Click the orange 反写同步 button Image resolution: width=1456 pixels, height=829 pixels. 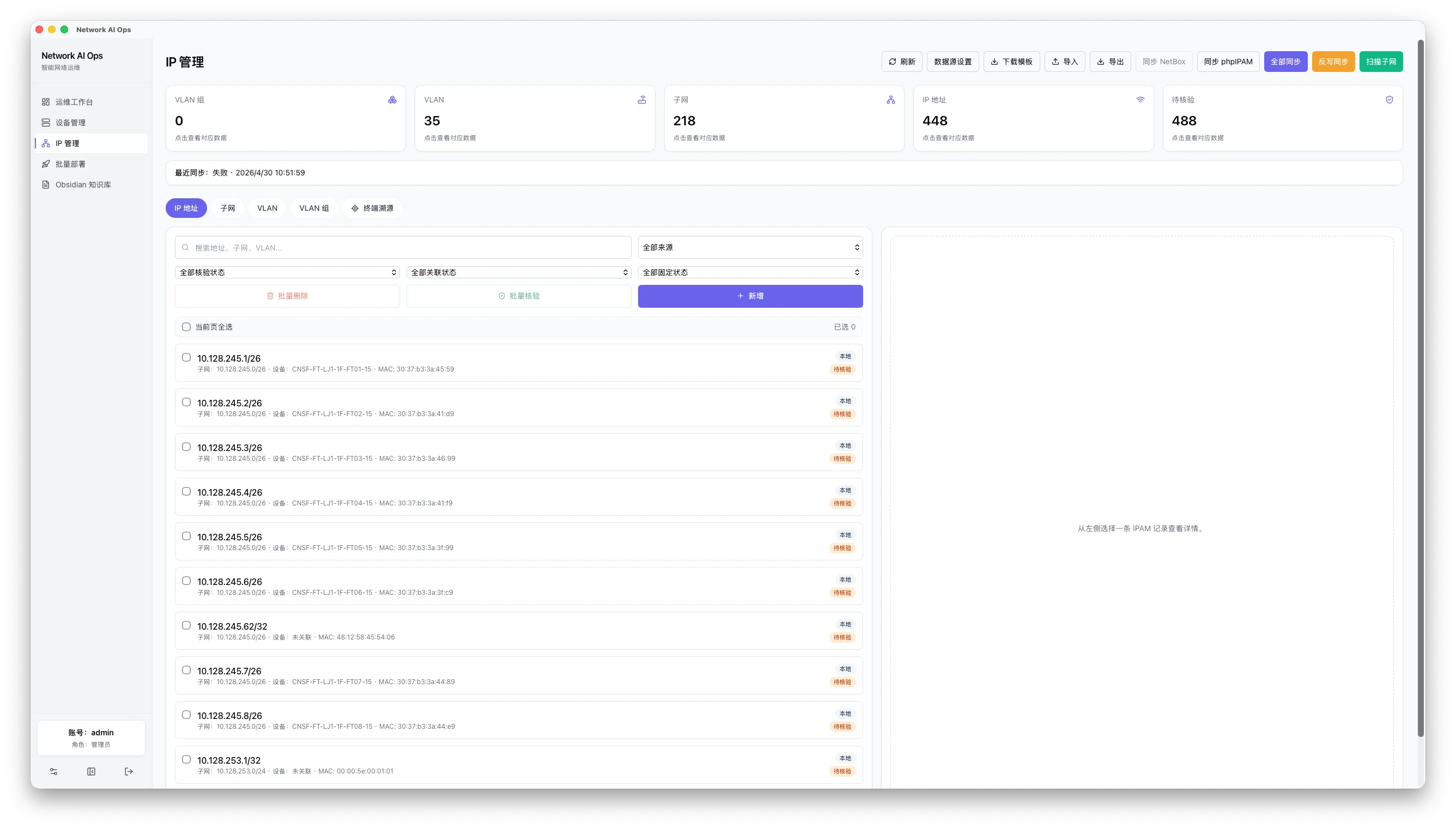click(1333, 62)
